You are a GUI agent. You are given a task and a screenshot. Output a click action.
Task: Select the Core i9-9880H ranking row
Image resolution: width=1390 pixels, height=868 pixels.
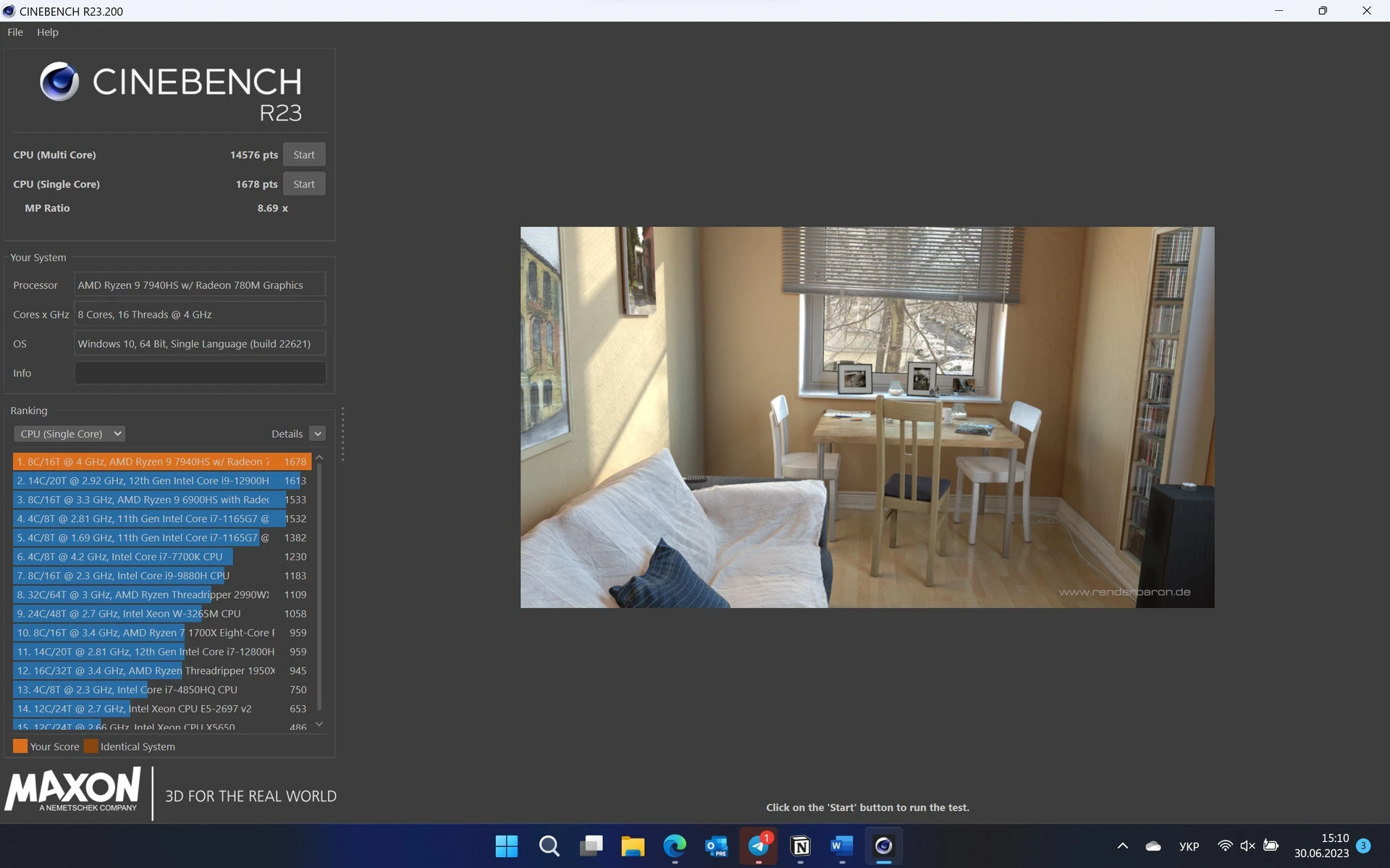[x=162, y=576]
